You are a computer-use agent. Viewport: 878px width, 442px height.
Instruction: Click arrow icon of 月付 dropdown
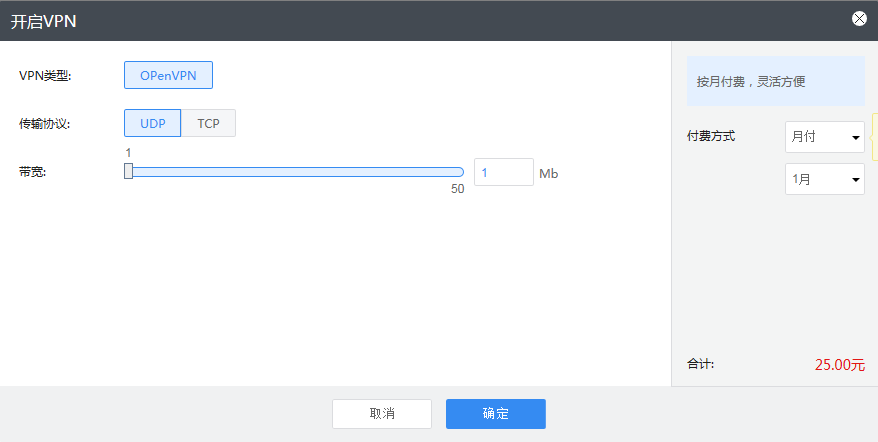coord(856,137)
